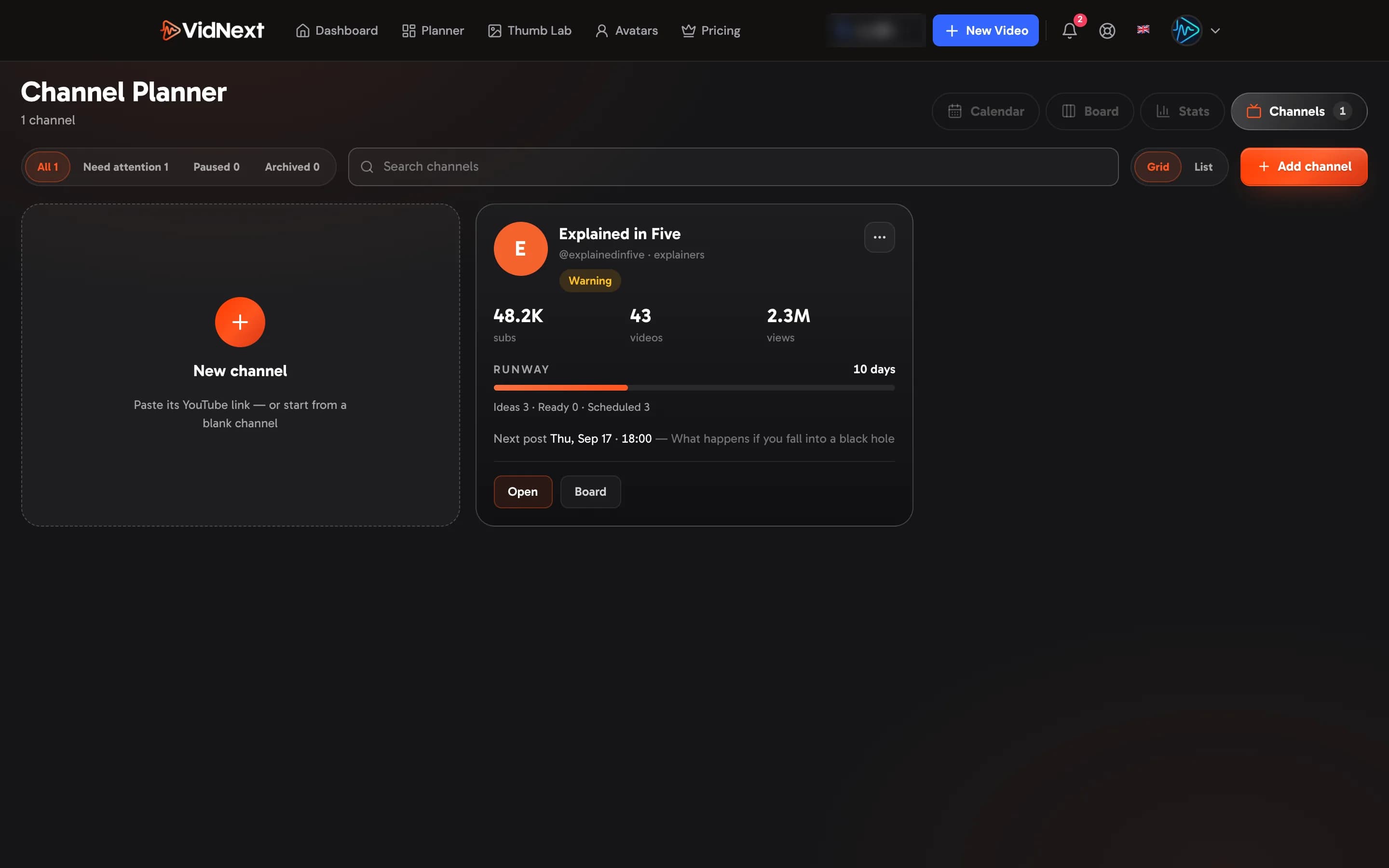Click the blurred box beside New Video
The width and height of the screenshot is (1389, 868).
click(x=875, y=30)
